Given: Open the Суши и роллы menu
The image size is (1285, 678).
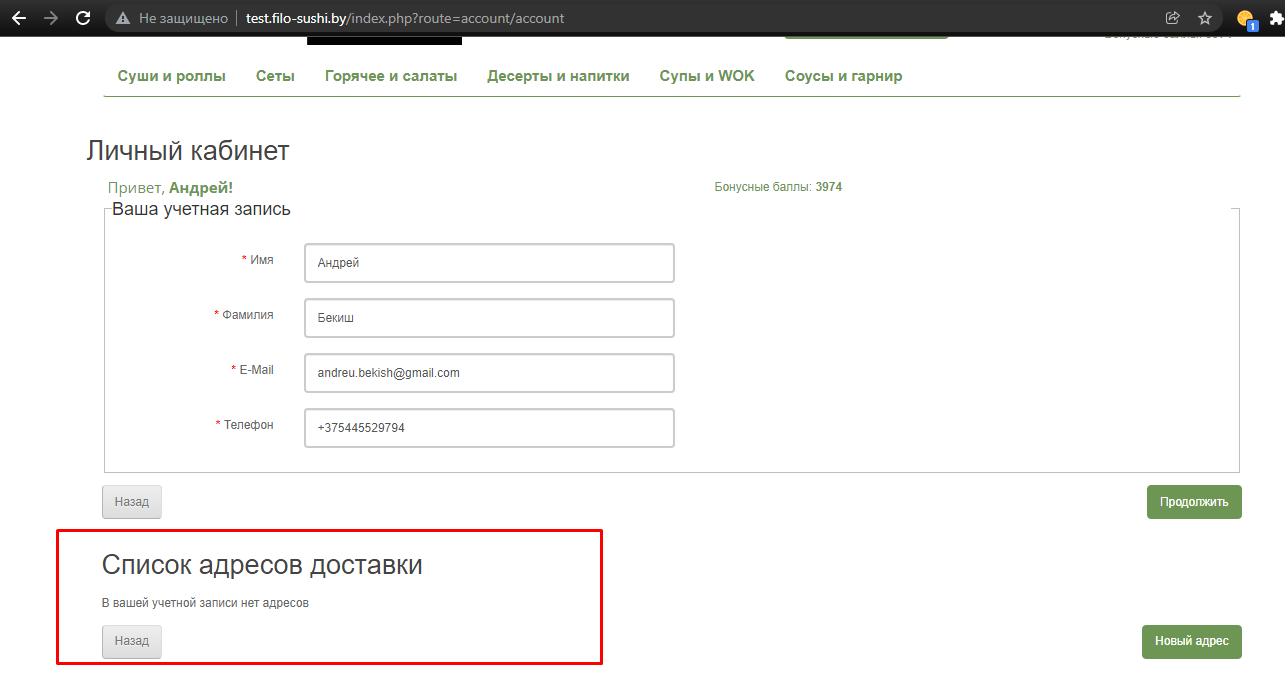Looking at the screenshot, I should coord(172,76).
